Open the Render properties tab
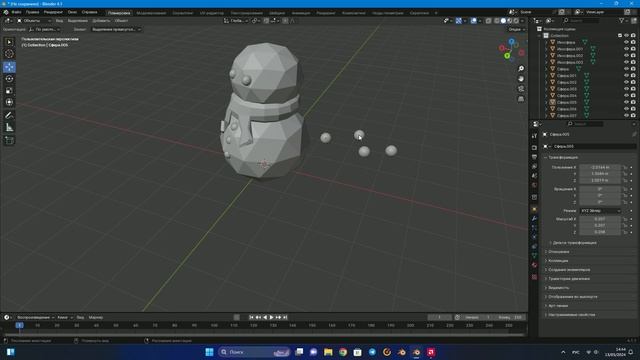The height and width of the screenshot is (360, 640). (534, 147)
